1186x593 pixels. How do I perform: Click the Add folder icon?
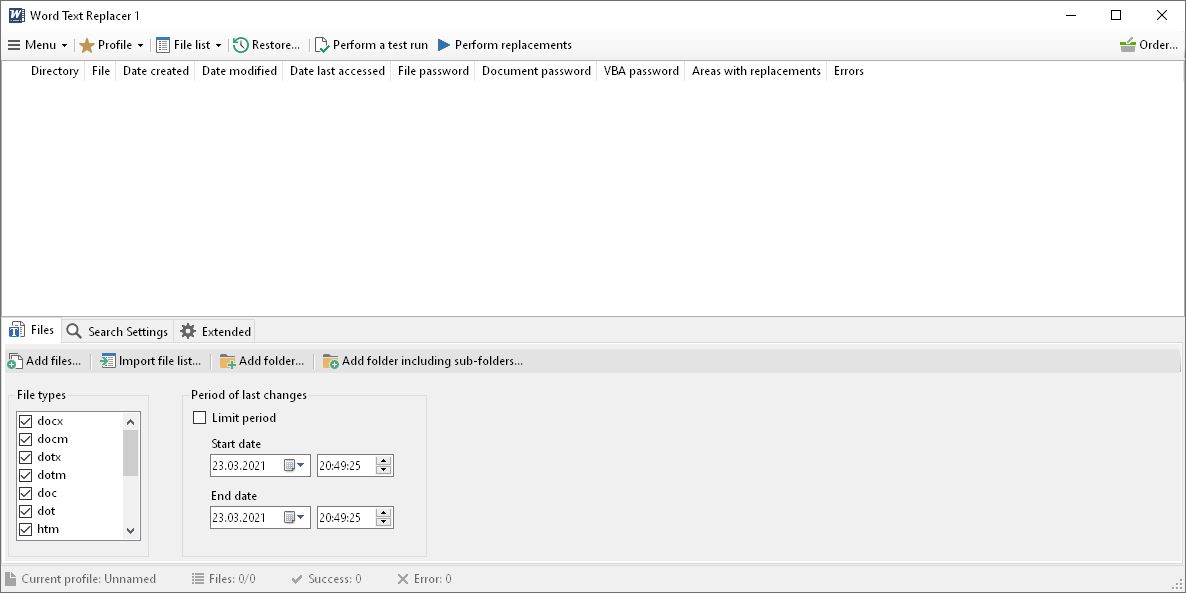pyautogui.click(x=228, y=362)
